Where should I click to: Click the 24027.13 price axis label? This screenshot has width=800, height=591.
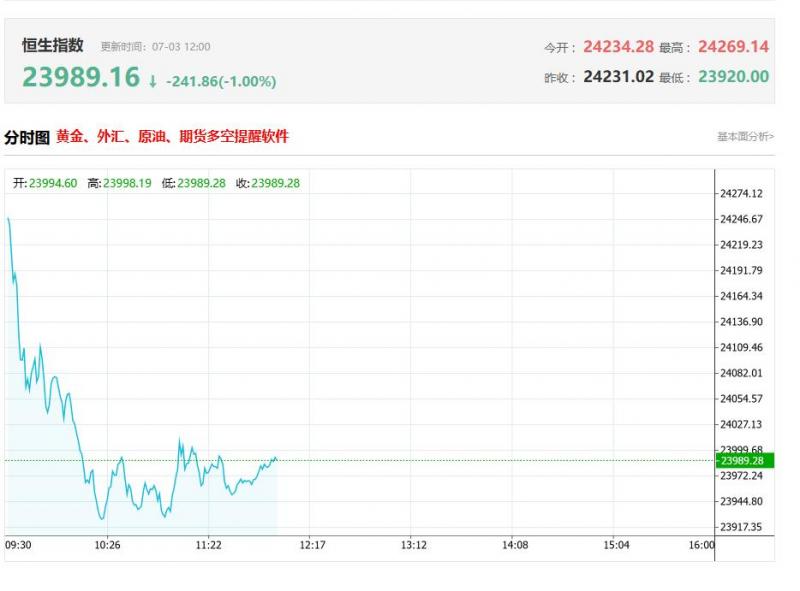[741, 424]
